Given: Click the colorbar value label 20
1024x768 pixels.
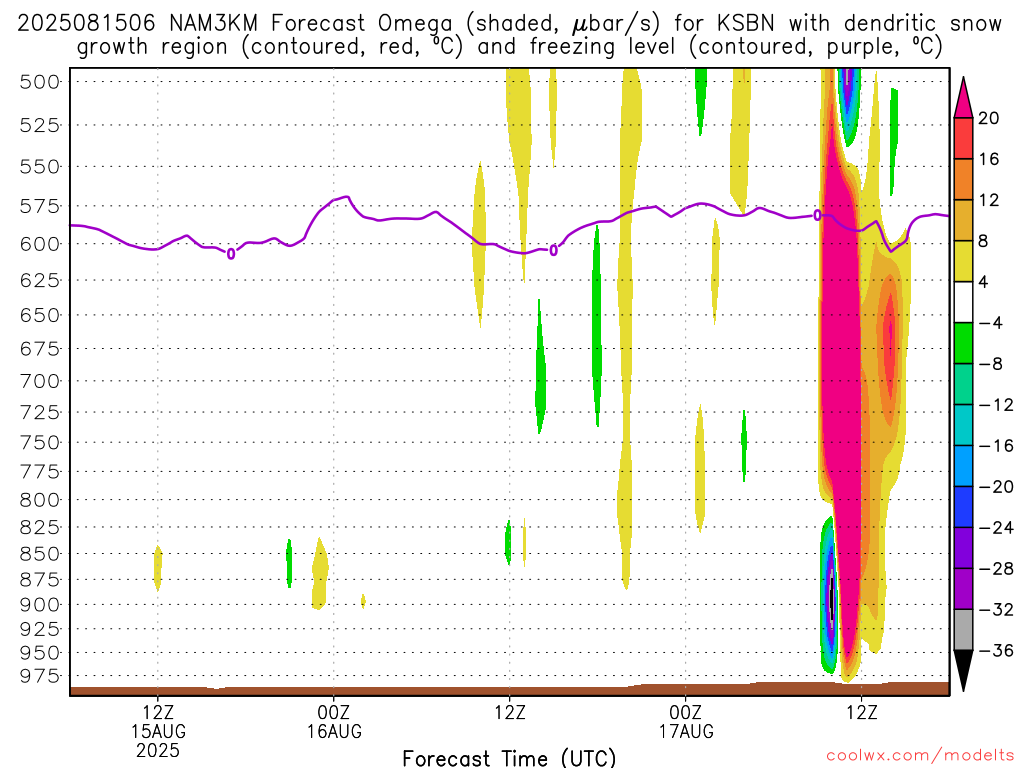Looking at the screenshot, I should click(989, 118).
